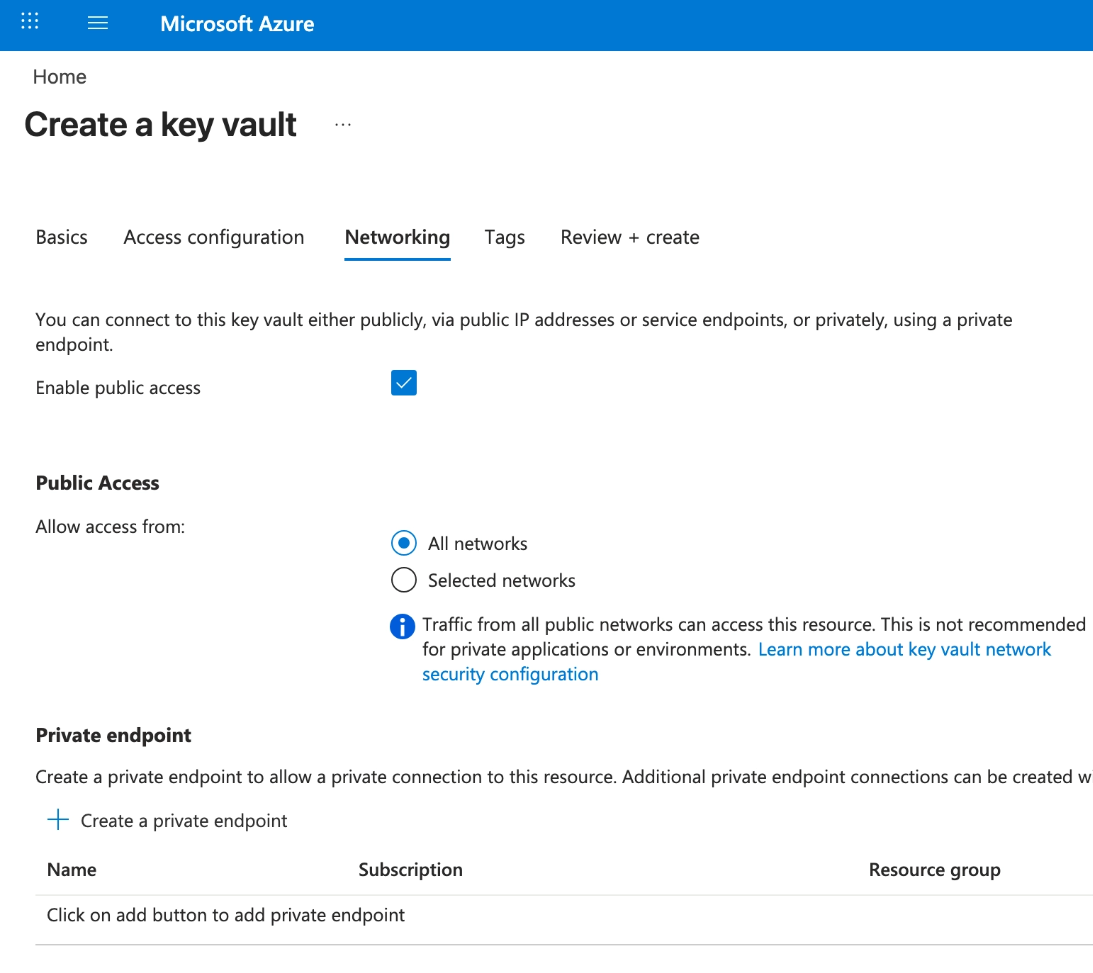Viewport: 1093px width, 973px height.
Task: Click the Resource group column header
Action: point(934,869)
